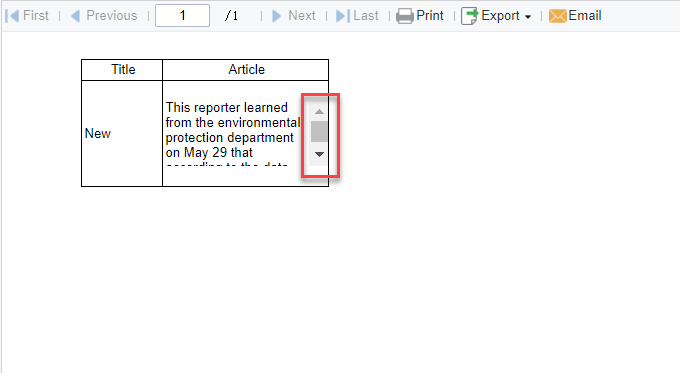Go to the First page label

36,16
